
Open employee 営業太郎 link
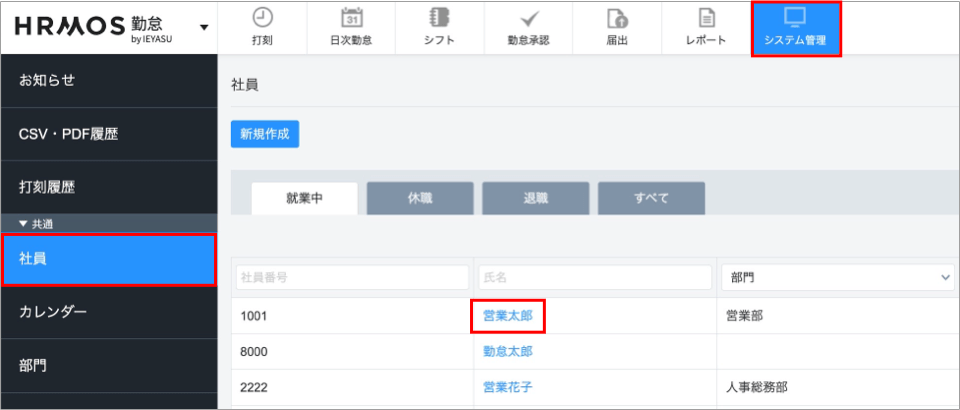[508, 315]
